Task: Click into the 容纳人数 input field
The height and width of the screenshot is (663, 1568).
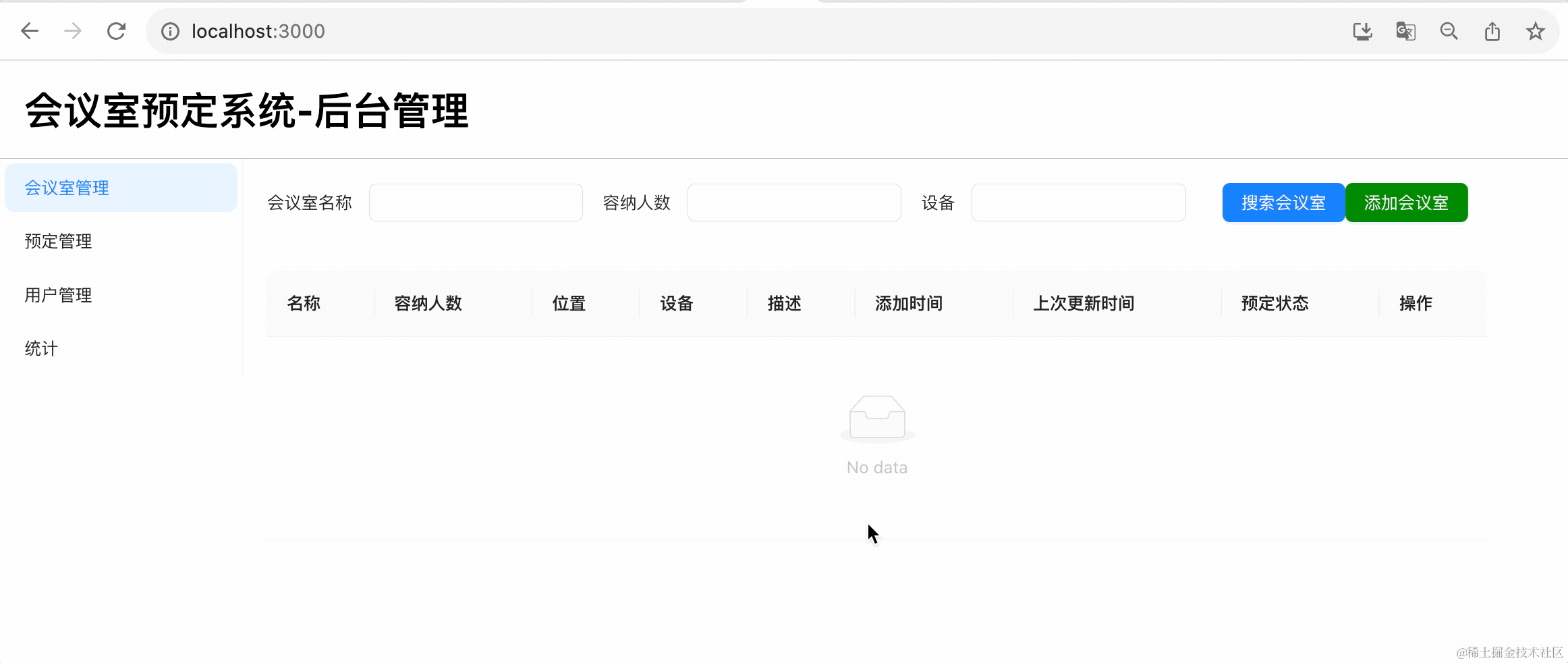Action: 794,203
